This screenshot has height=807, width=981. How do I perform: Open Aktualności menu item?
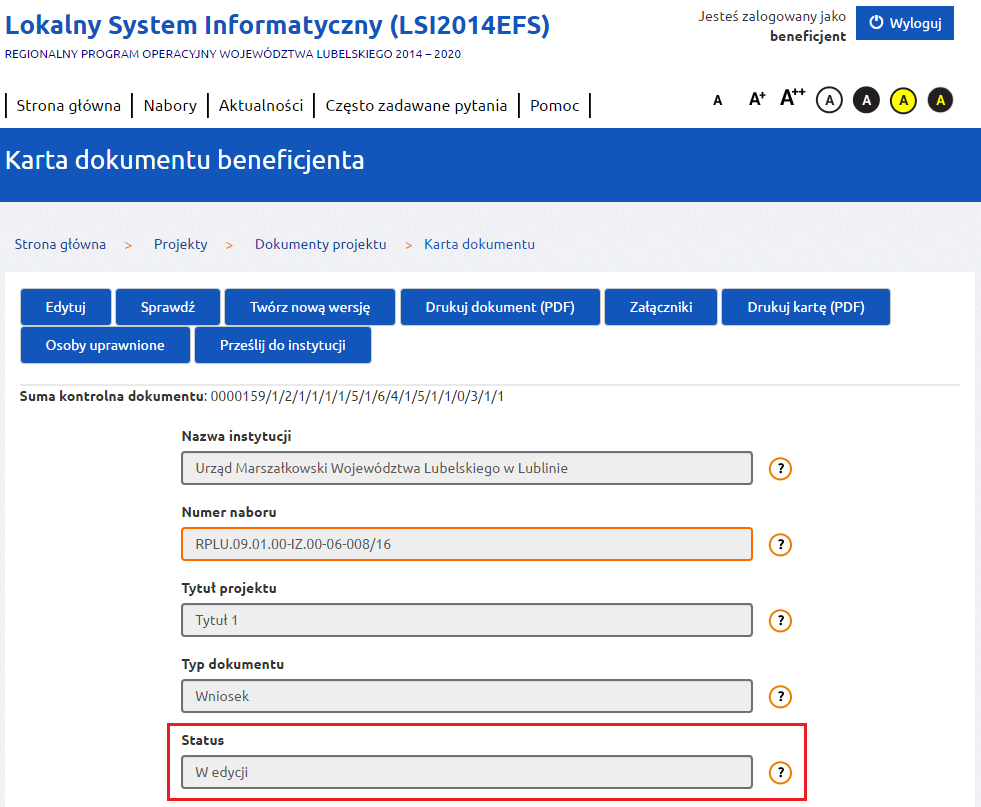coord(261,106)
